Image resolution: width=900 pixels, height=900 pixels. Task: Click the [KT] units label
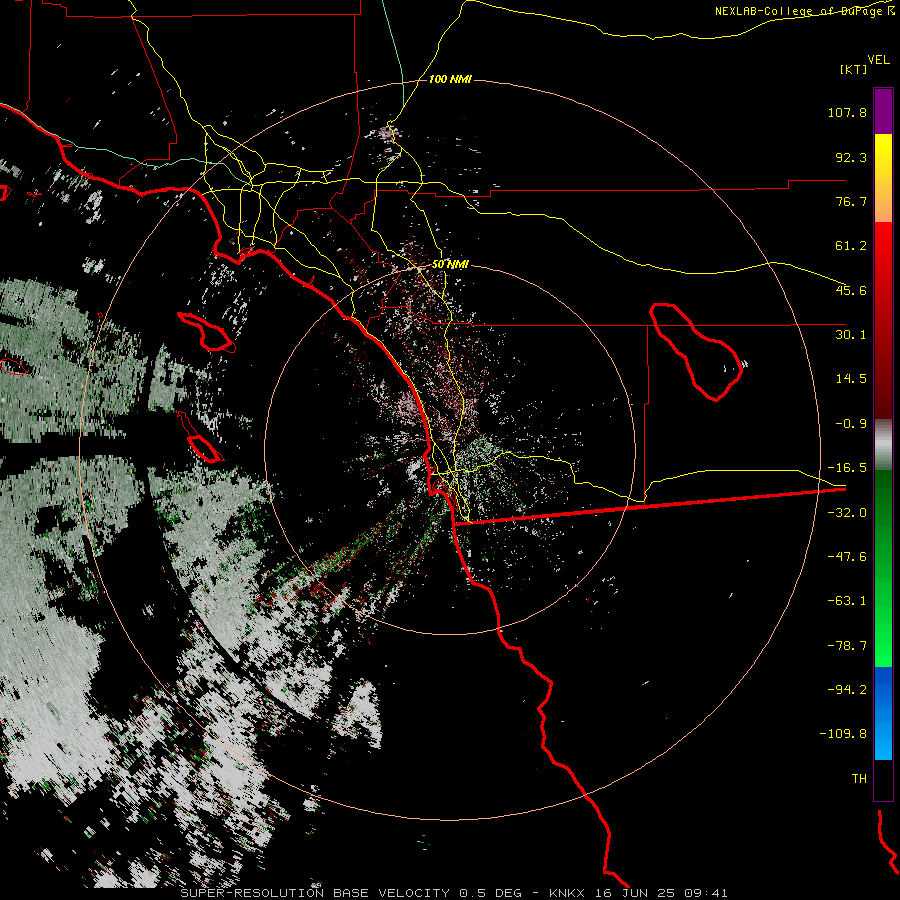click(853, 69)
